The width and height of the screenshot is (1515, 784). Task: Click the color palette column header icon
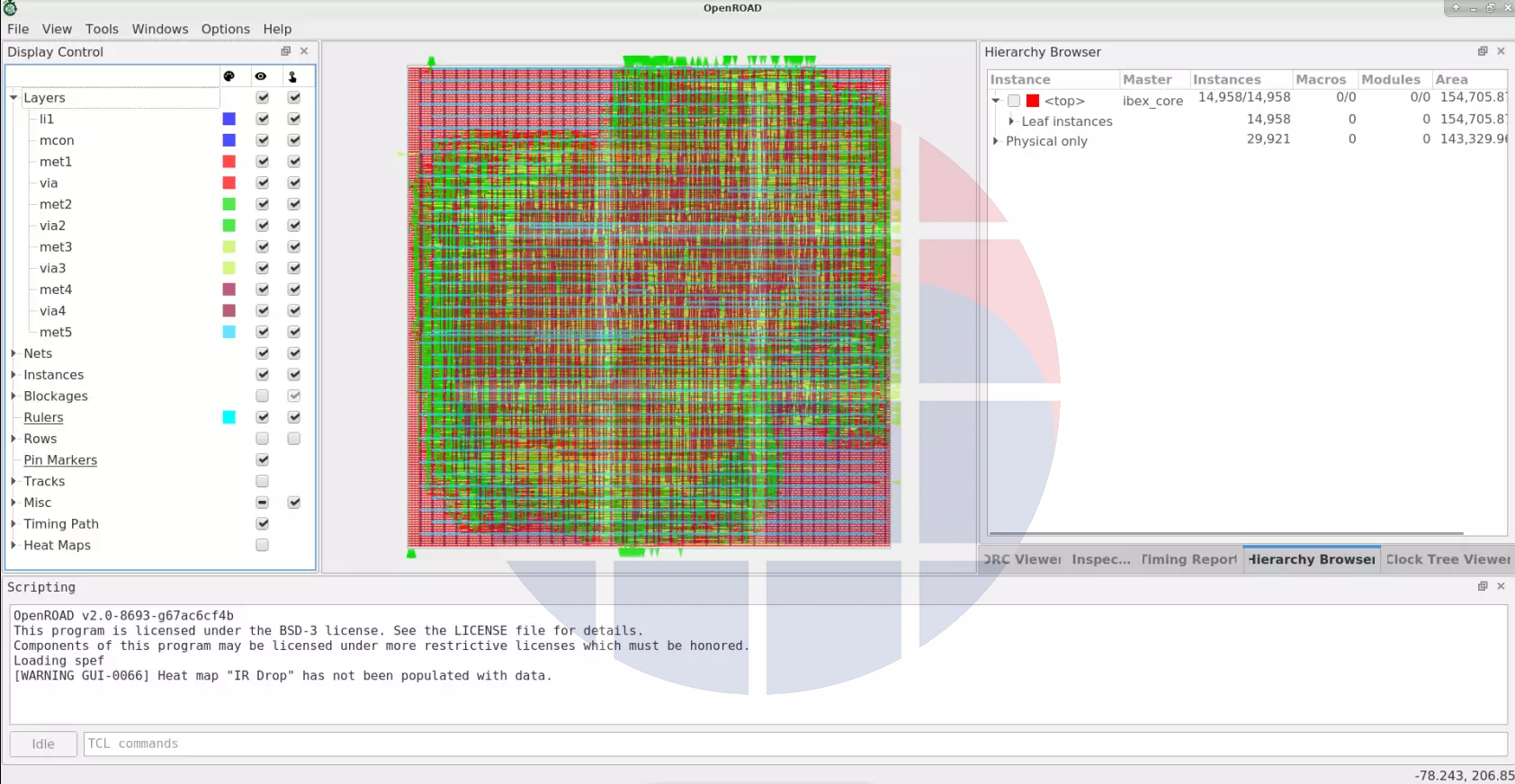point(229,76)
